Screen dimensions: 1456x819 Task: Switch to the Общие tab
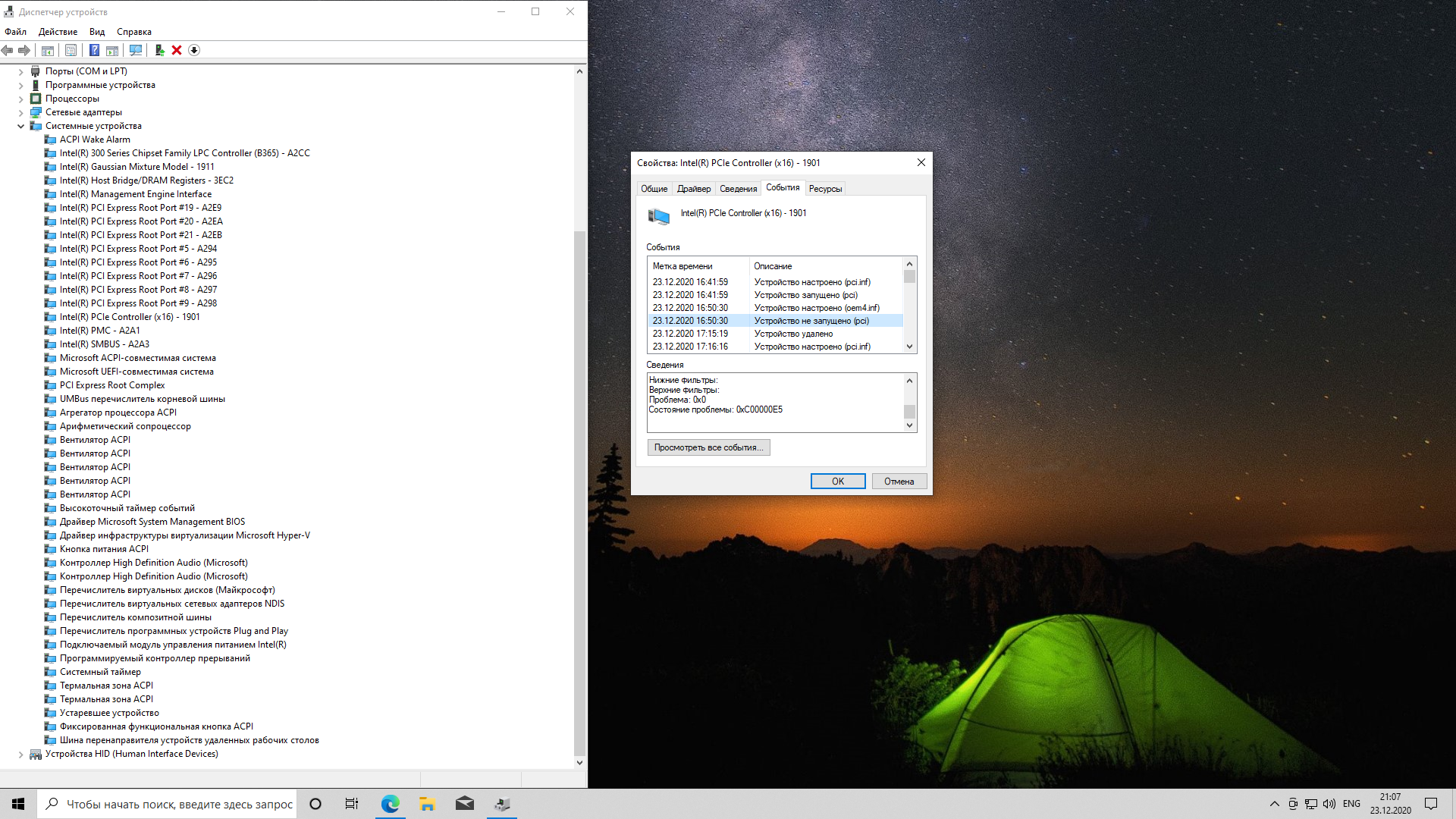pyautogui.click(x=654, y=189)
